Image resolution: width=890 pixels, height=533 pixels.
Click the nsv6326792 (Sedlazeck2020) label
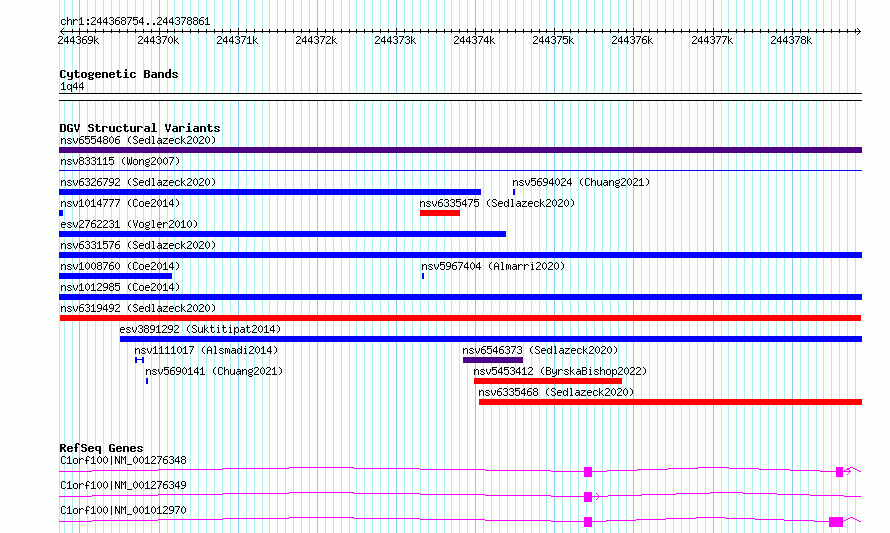(138, 182)
